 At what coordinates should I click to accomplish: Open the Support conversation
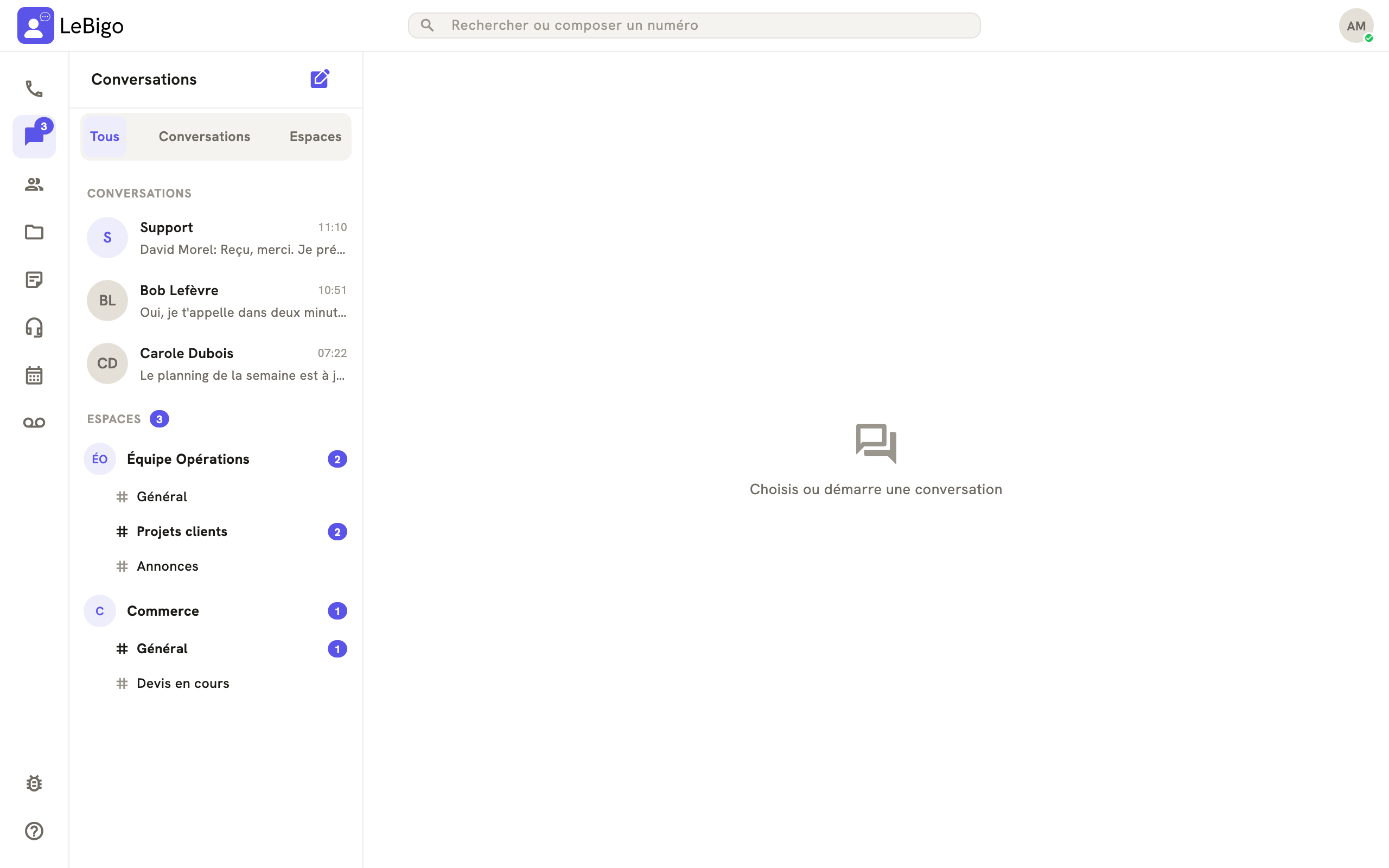click(x=216, y=238)
